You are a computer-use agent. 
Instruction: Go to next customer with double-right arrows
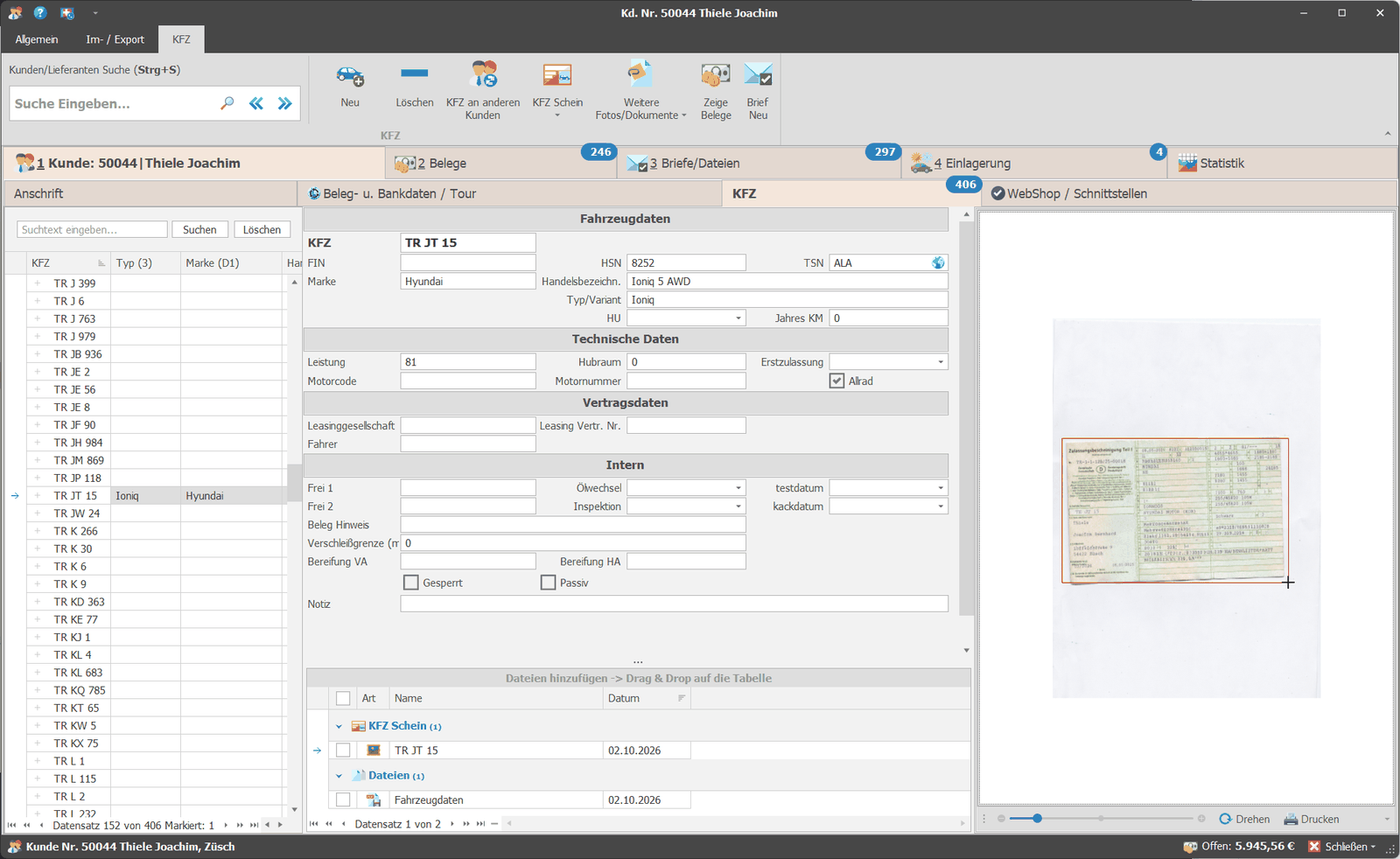click(285, 103)
